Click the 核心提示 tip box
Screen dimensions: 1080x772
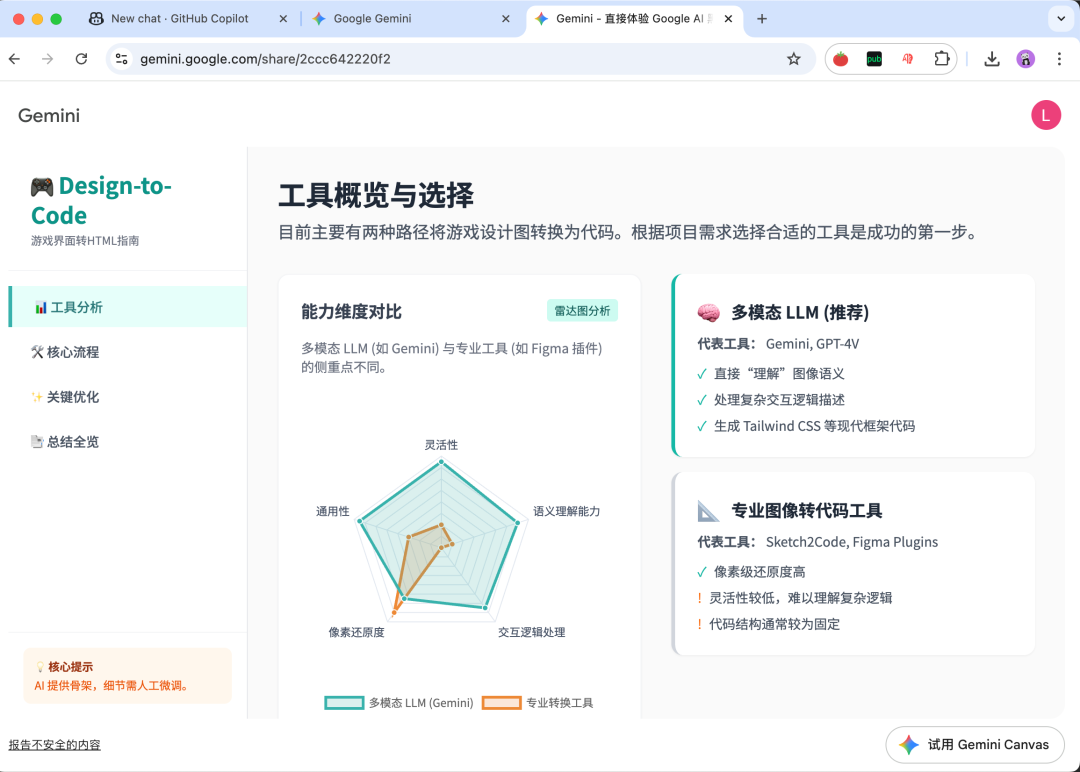click(127, 676)
